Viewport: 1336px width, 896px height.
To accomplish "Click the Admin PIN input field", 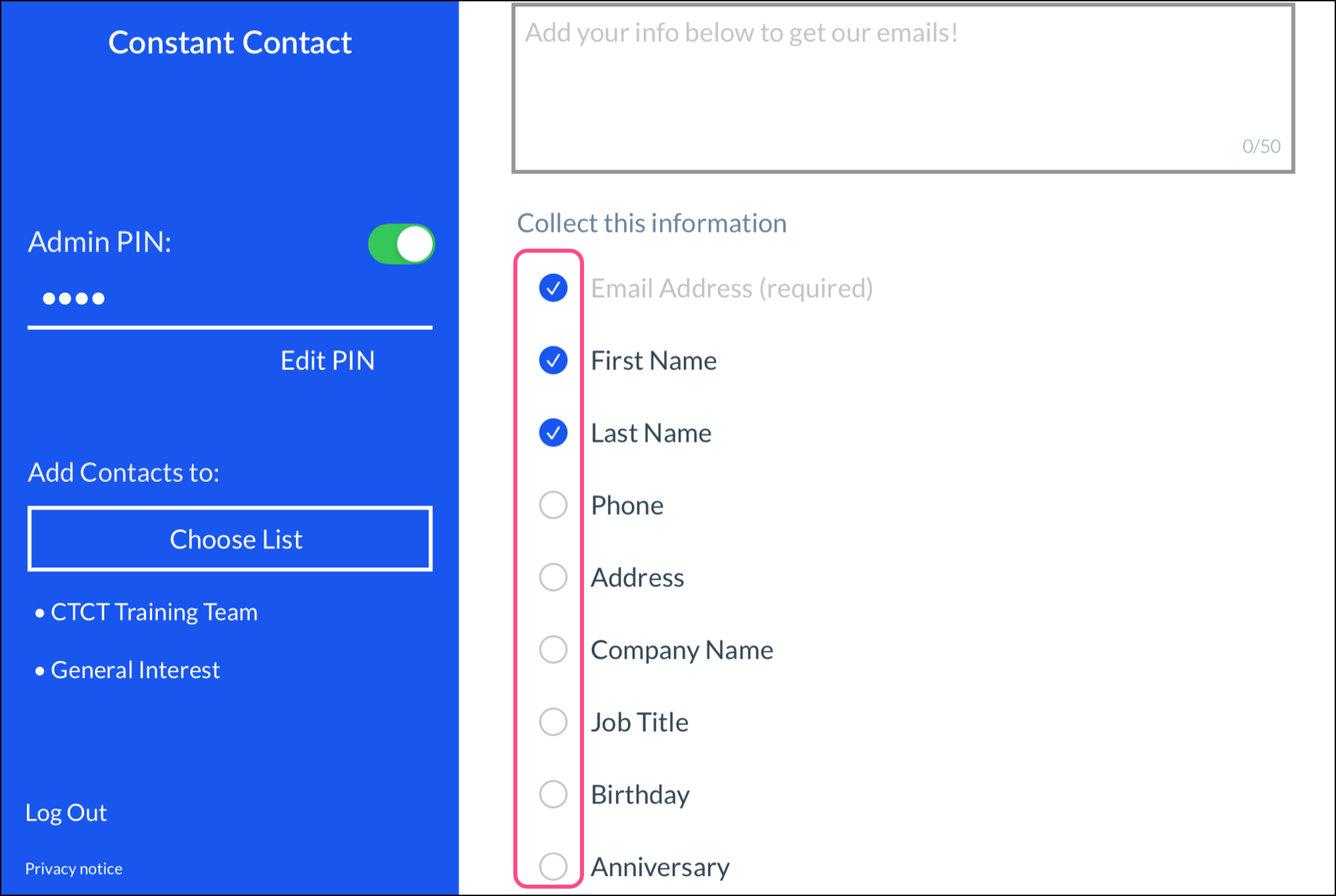I will pyautogui.click(x=229, y=299).
